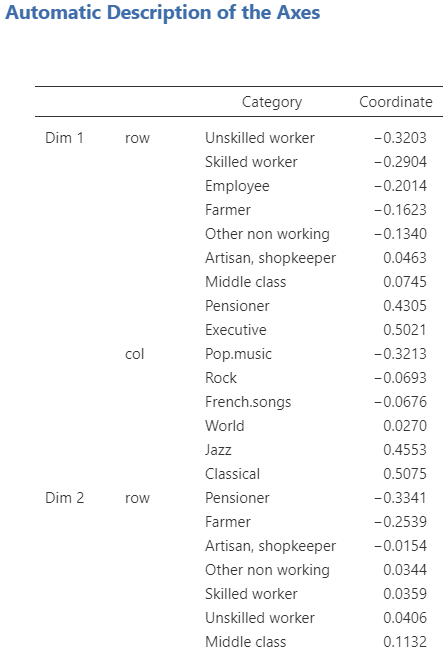
Task: Click the col label under Dim 1
Action: tap(135, 354)
